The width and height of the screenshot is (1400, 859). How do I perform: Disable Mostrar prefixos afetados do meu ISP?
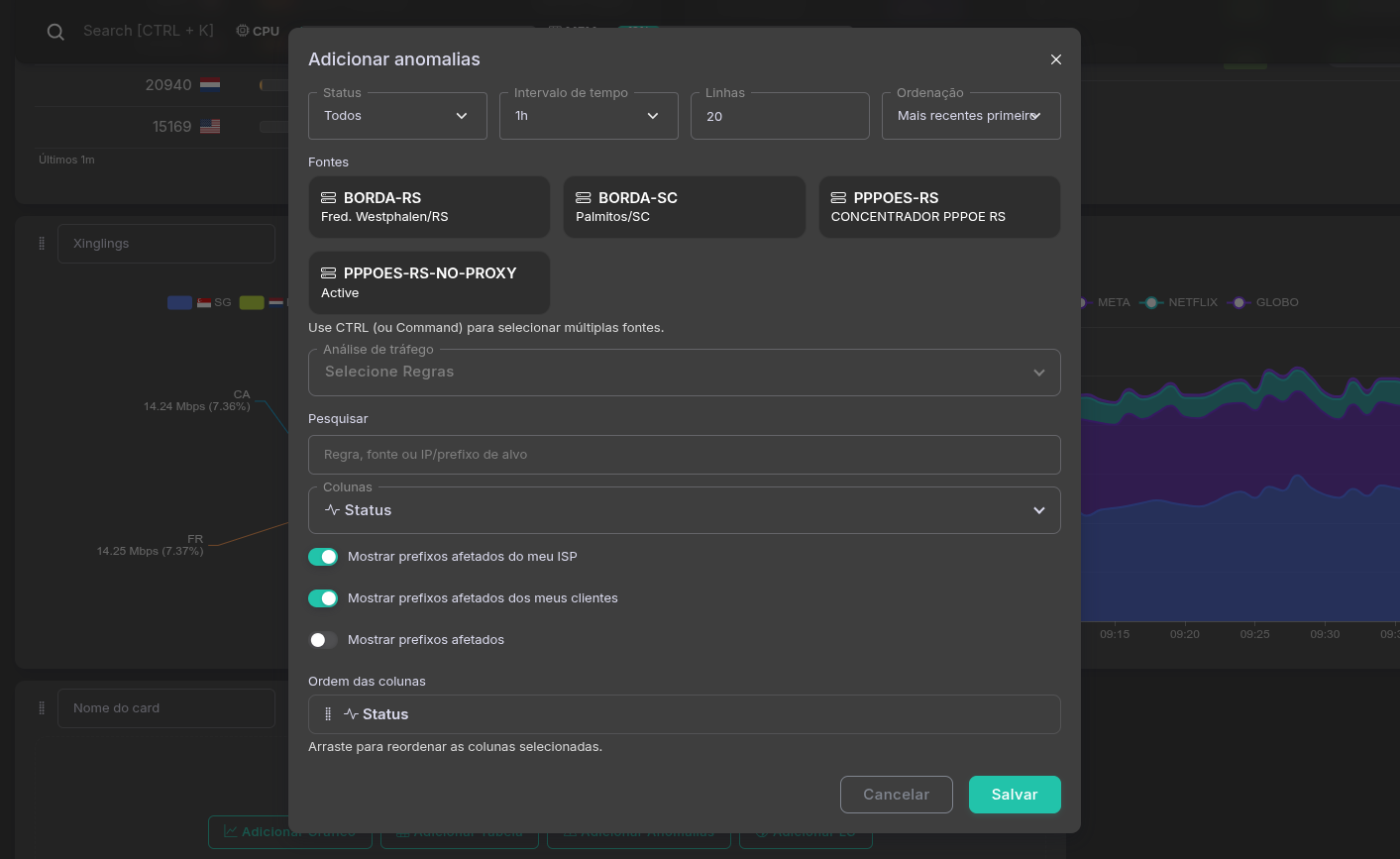(x=323, y=557)
